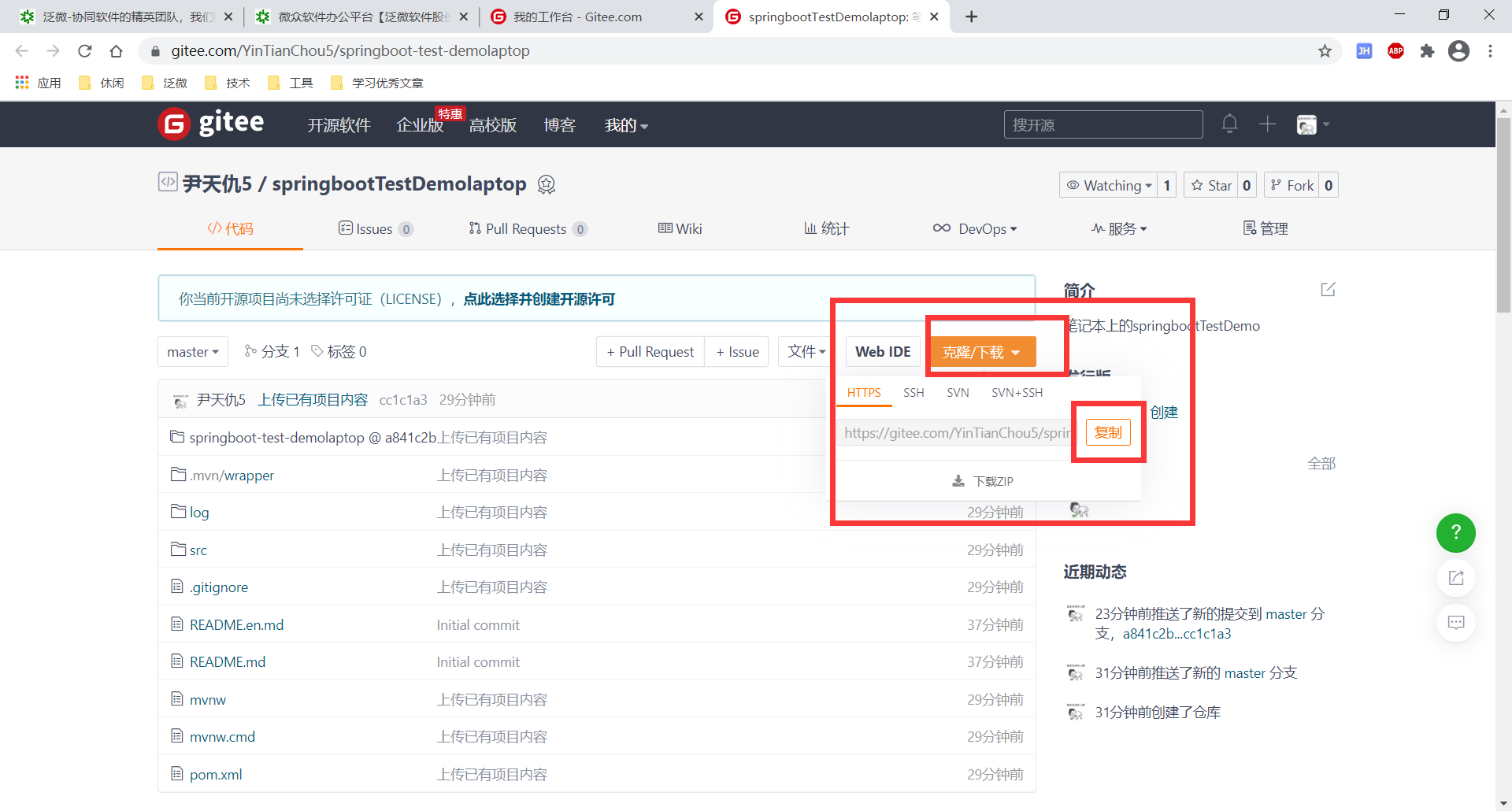Click the Gitee logo

tap(174, 124)
